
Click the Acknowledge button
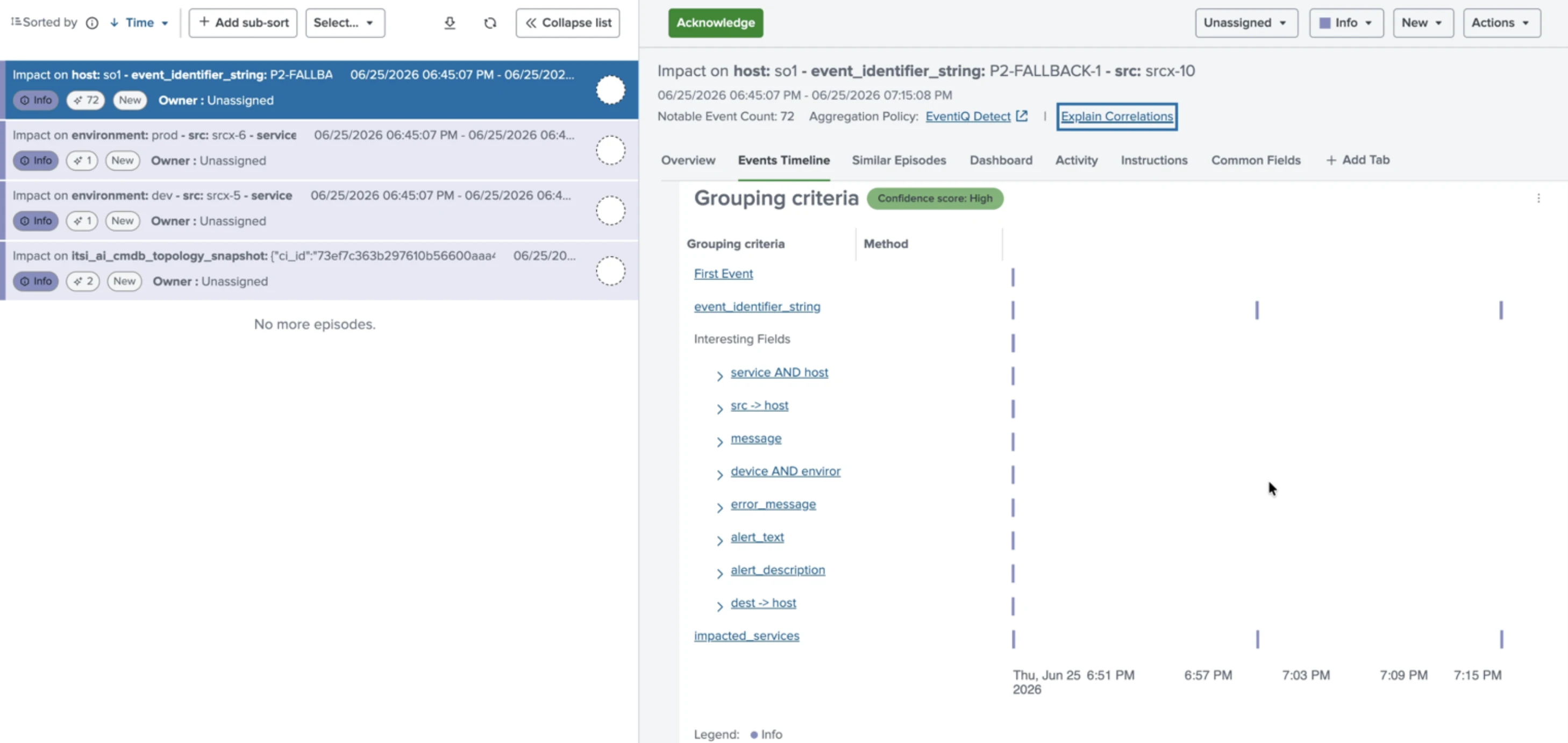click(x=715, y=23)
